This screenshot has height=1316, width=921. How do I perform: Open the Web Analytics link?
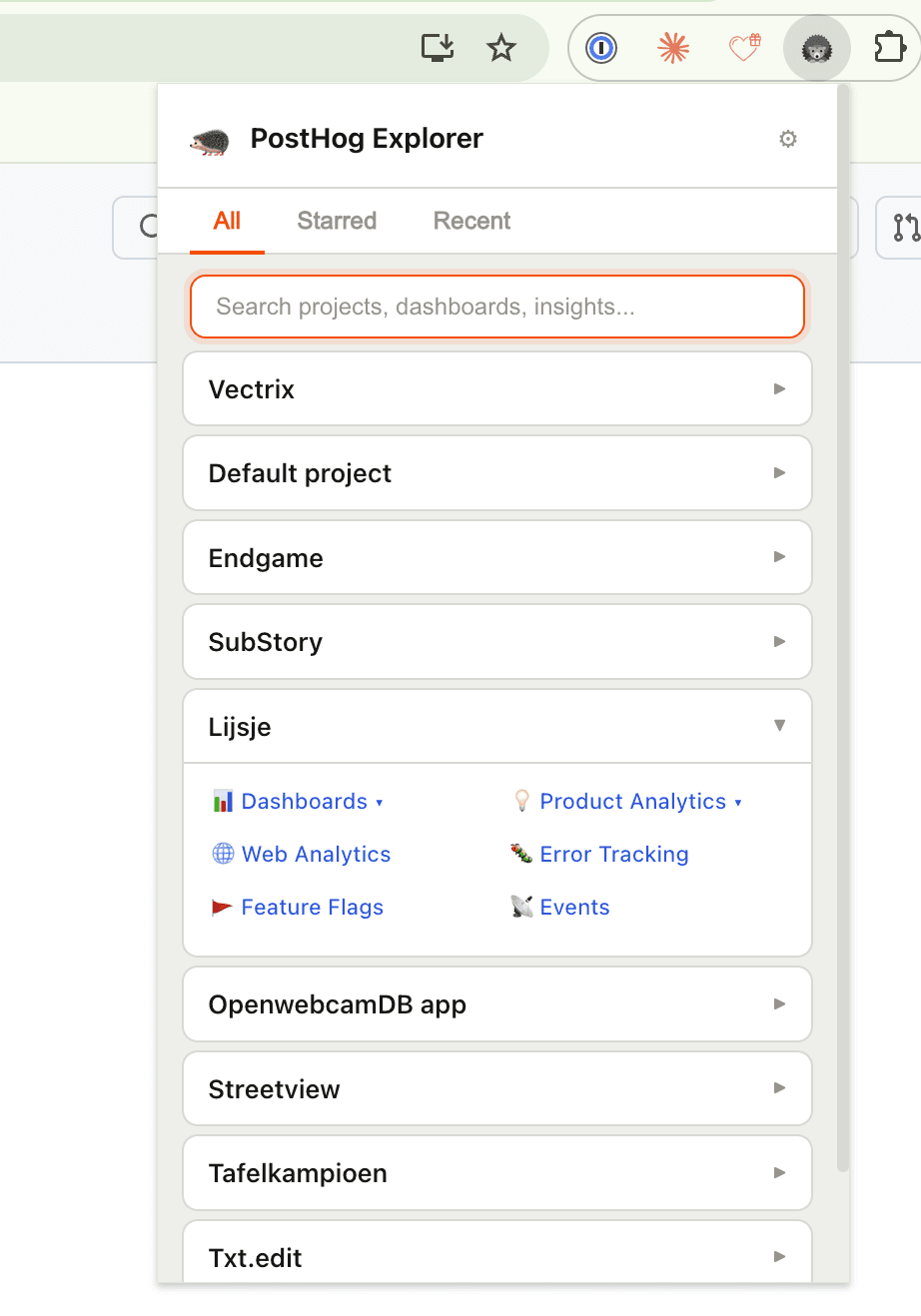click(x=316, y=854)
